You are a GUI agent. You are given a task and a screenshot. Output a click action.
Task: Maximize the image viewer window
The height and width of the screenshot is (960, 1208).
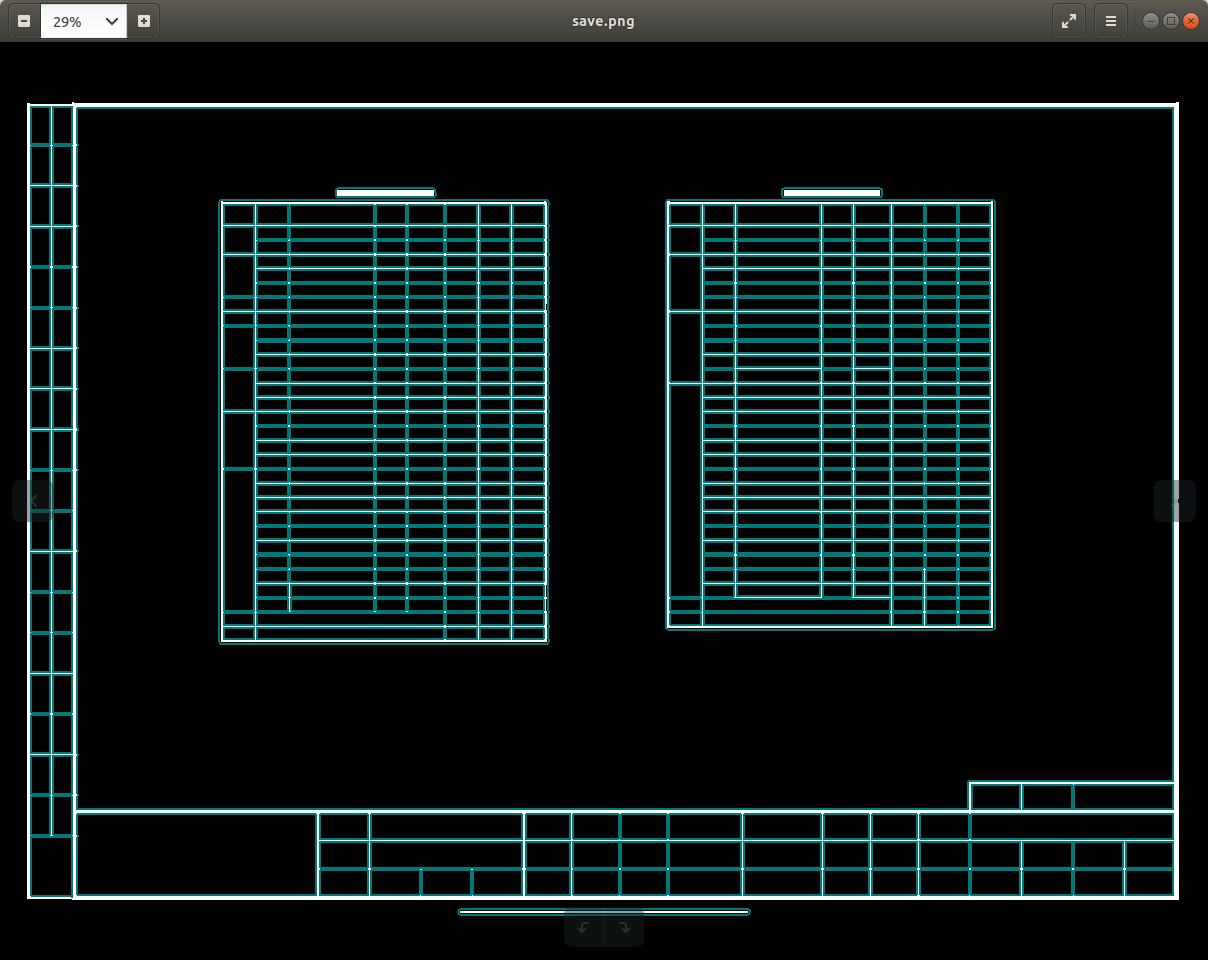[1170, 21]
